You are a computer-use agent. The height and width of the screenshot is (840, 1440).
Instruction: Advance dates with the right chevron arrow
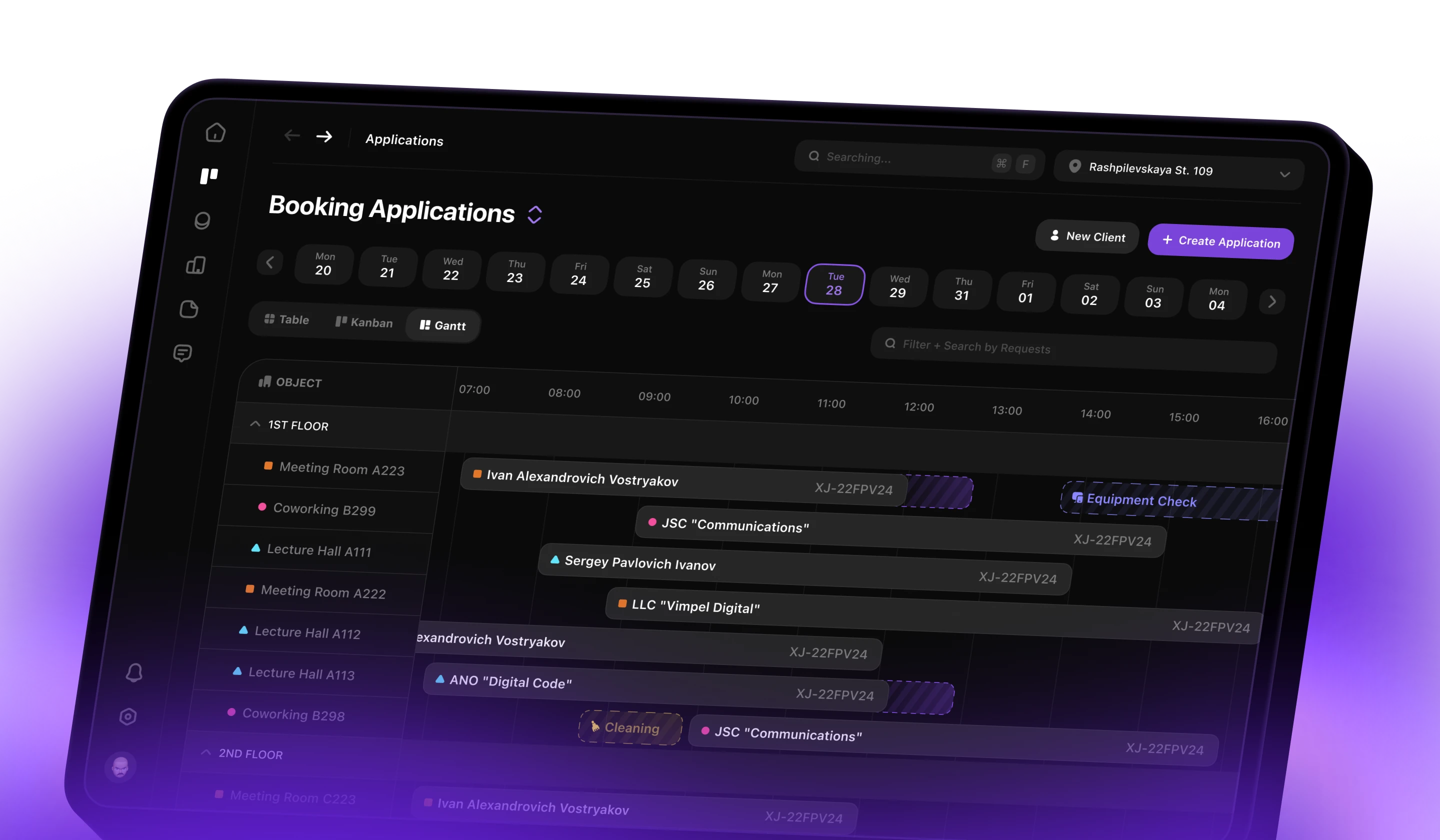1271,301
